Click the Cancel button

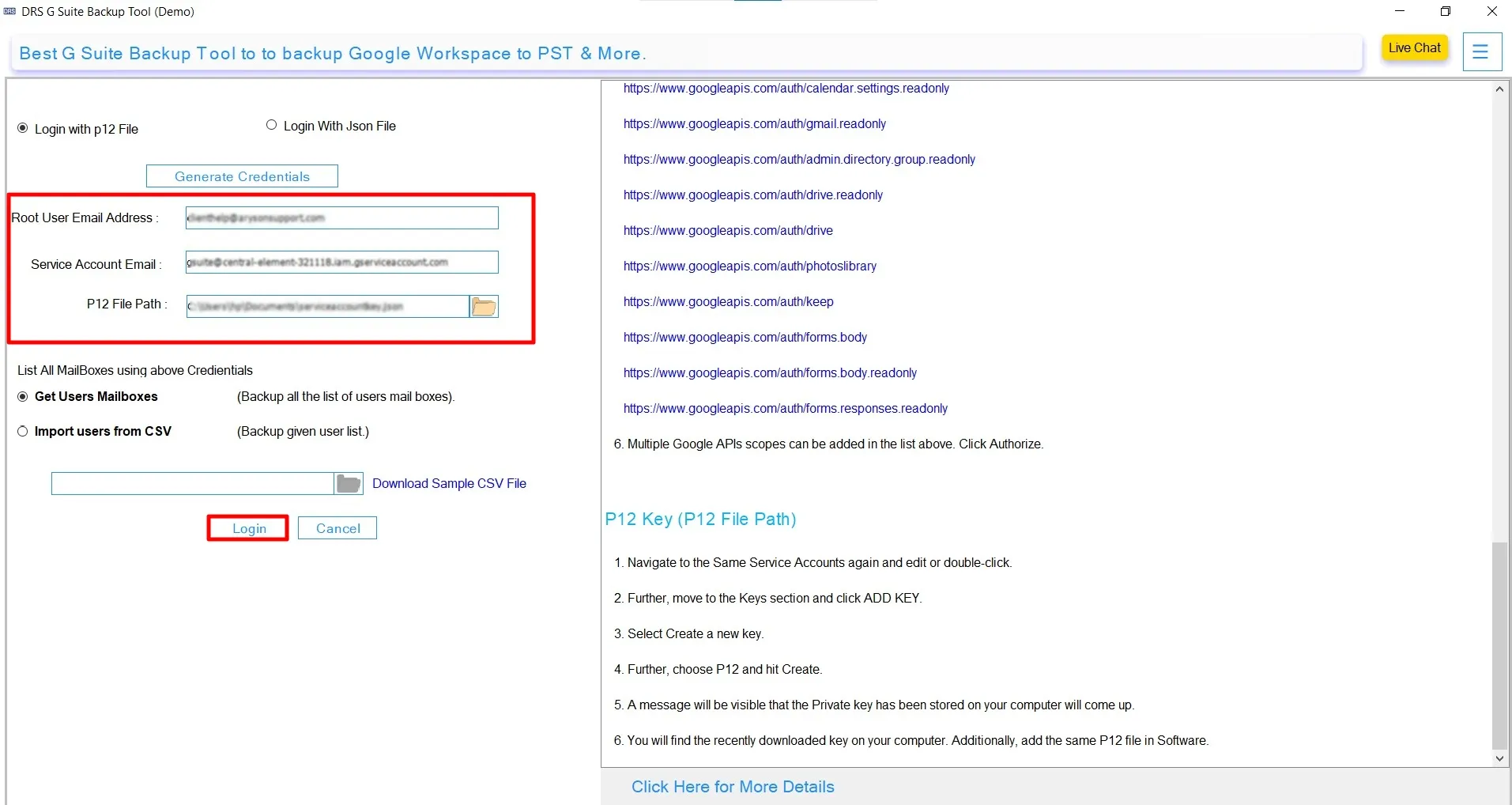(337, 528)
